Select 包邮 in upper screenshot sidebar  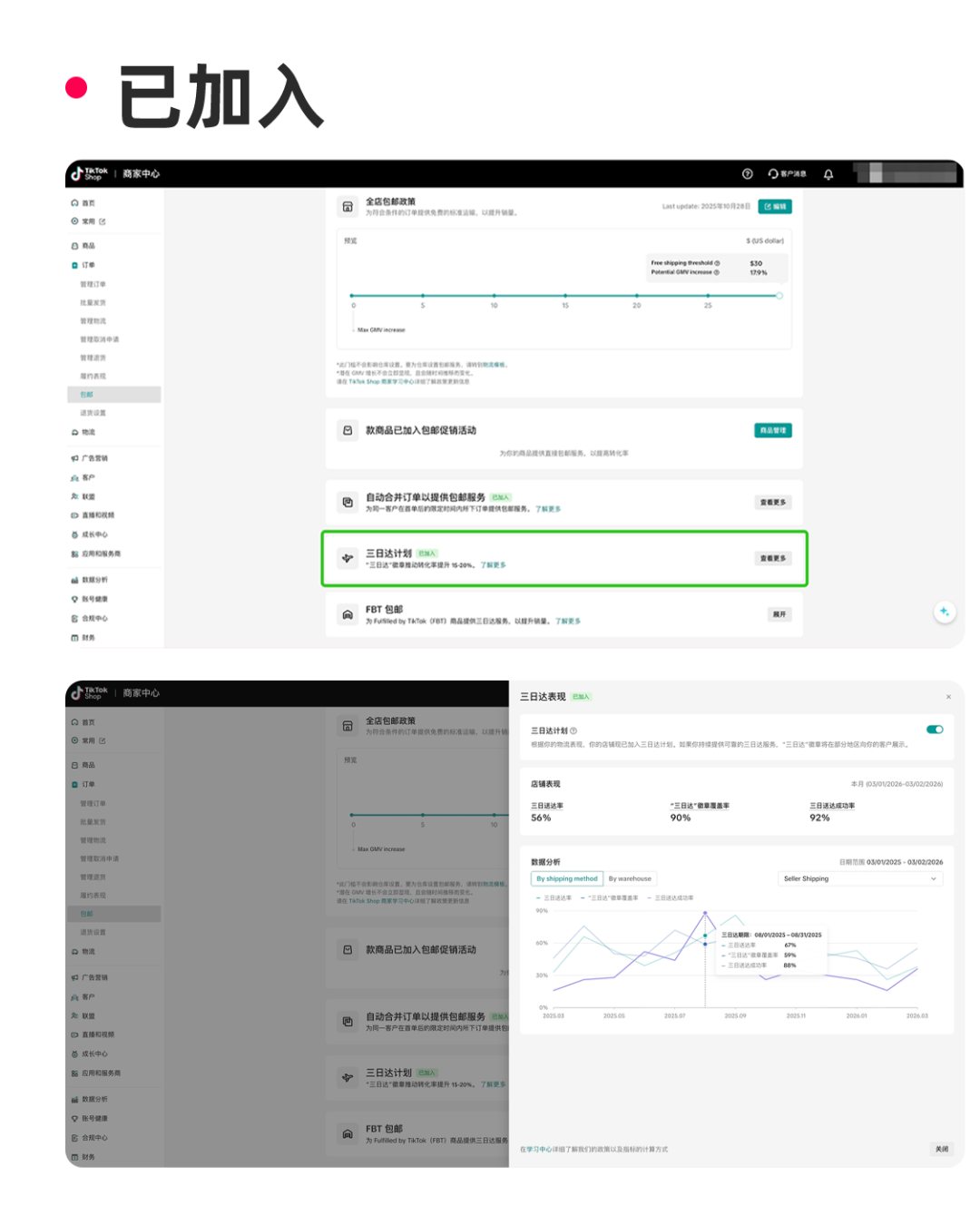pyautogui.click(x=113, y=395)
